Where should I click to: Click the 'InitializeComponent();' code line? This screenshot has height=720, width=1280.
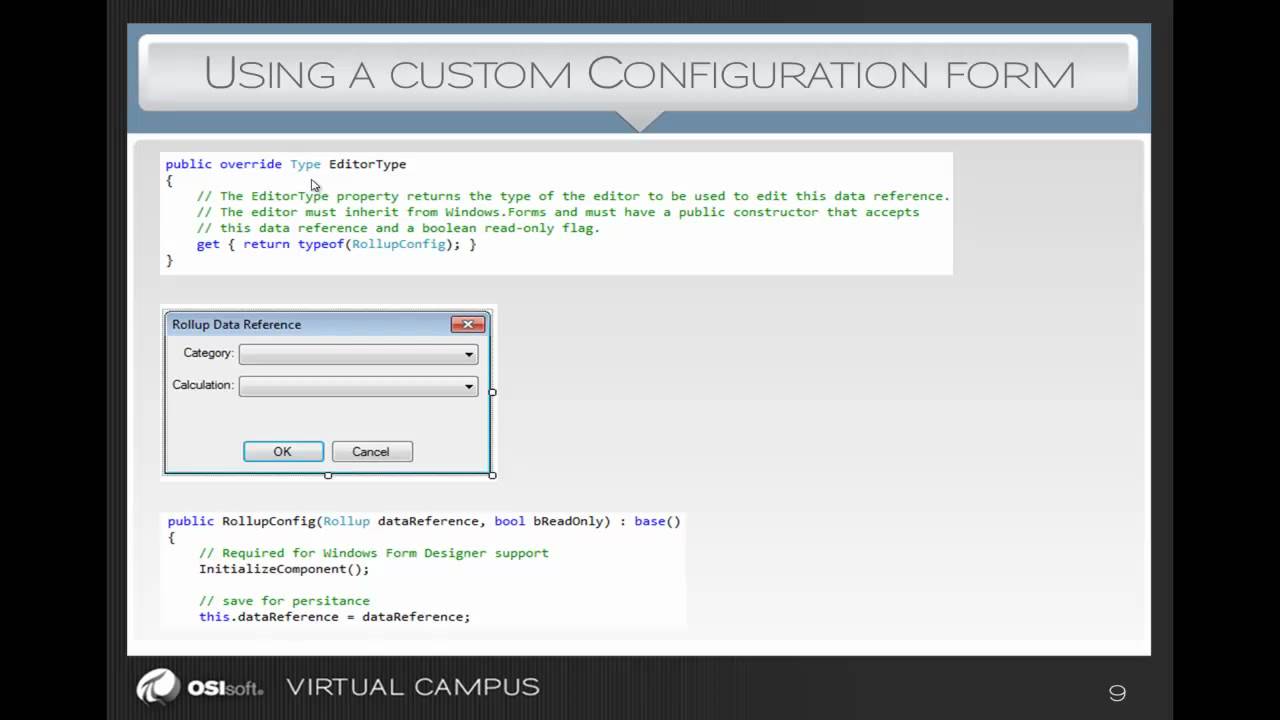pyautogui.click(x=284, y=569)
